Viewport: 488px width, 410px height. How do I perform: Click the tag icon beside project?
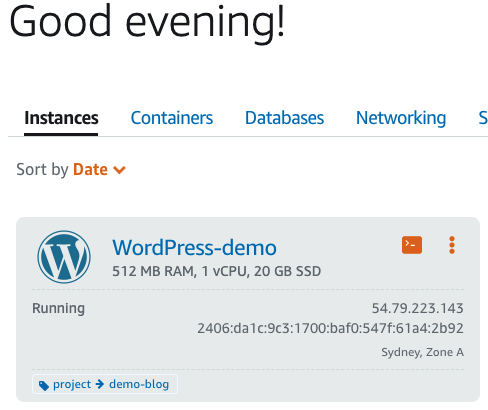[x=44, y=385]
